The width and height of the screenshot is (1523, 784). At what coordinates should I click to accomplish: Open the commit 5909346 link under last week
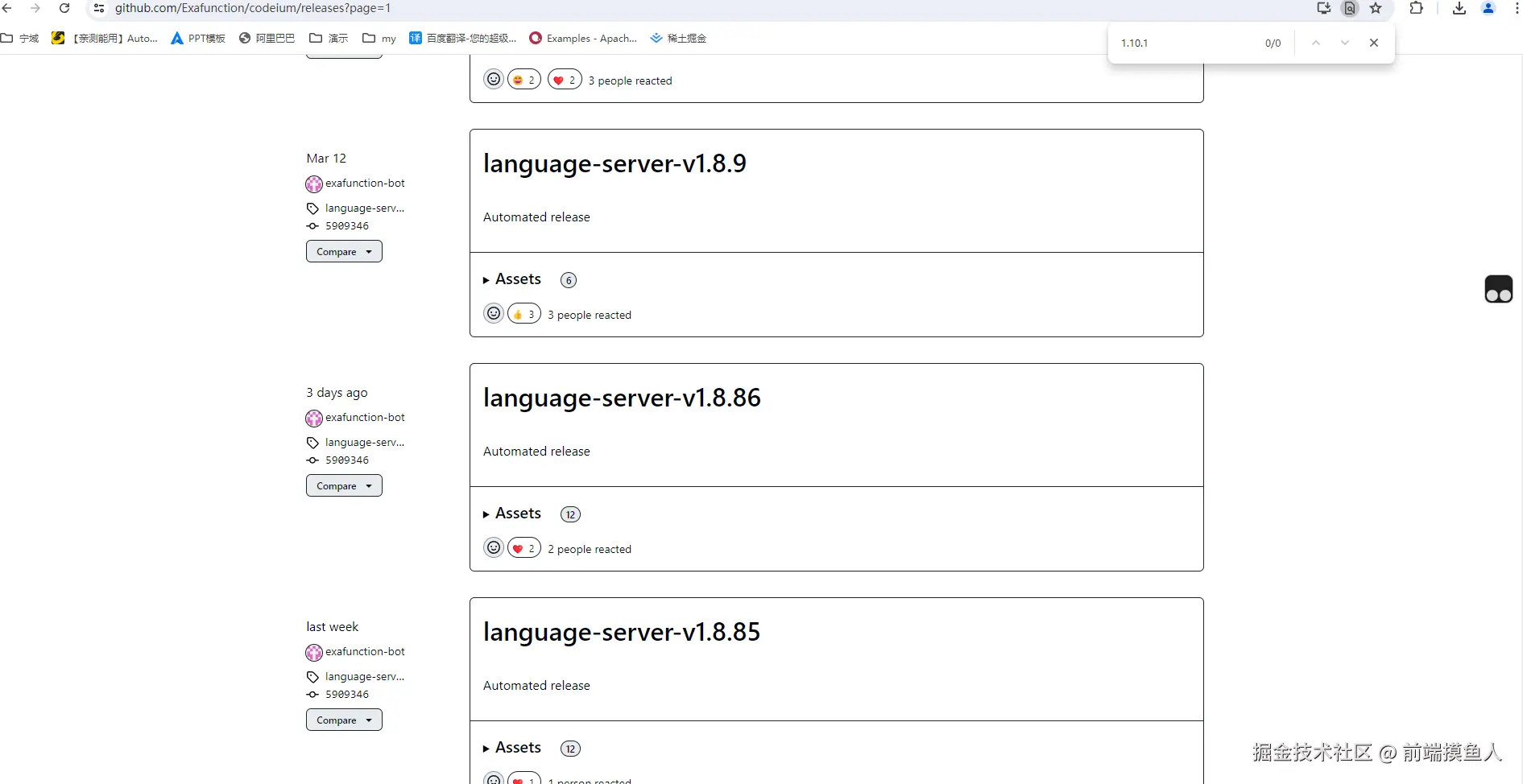point(346,694)
